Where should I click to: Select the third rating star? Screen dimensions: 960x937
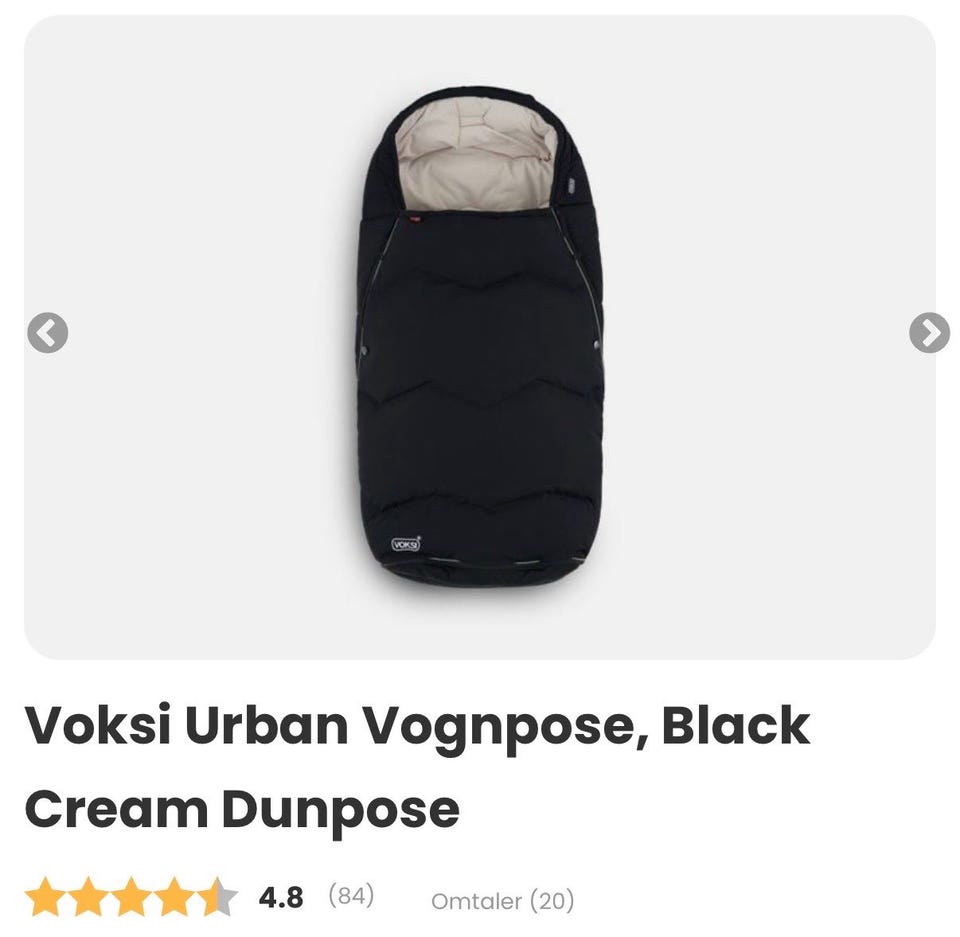131,896
